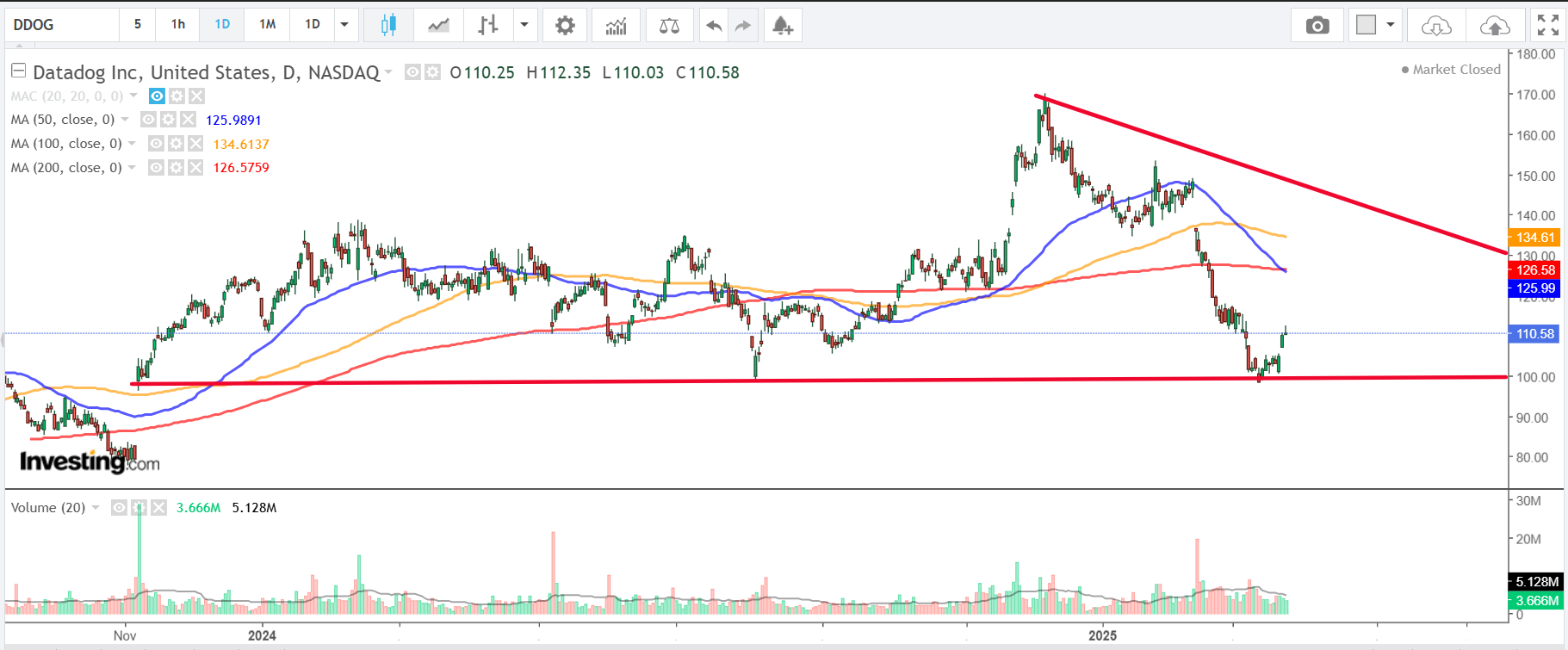Load chart layout from cloud
The image size is (1568, 650).
[1436, 25]
